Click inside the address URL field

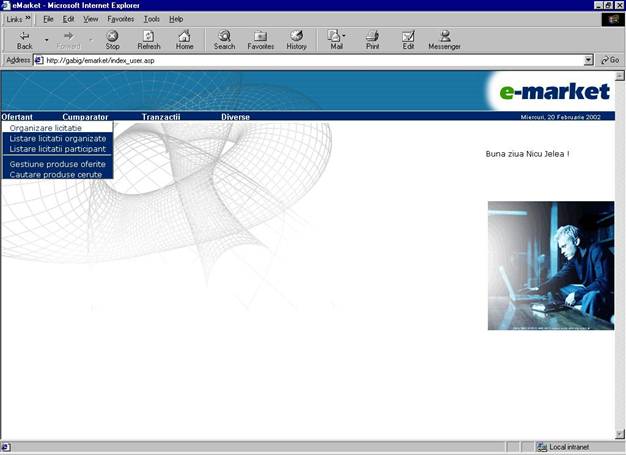[300, 60]
